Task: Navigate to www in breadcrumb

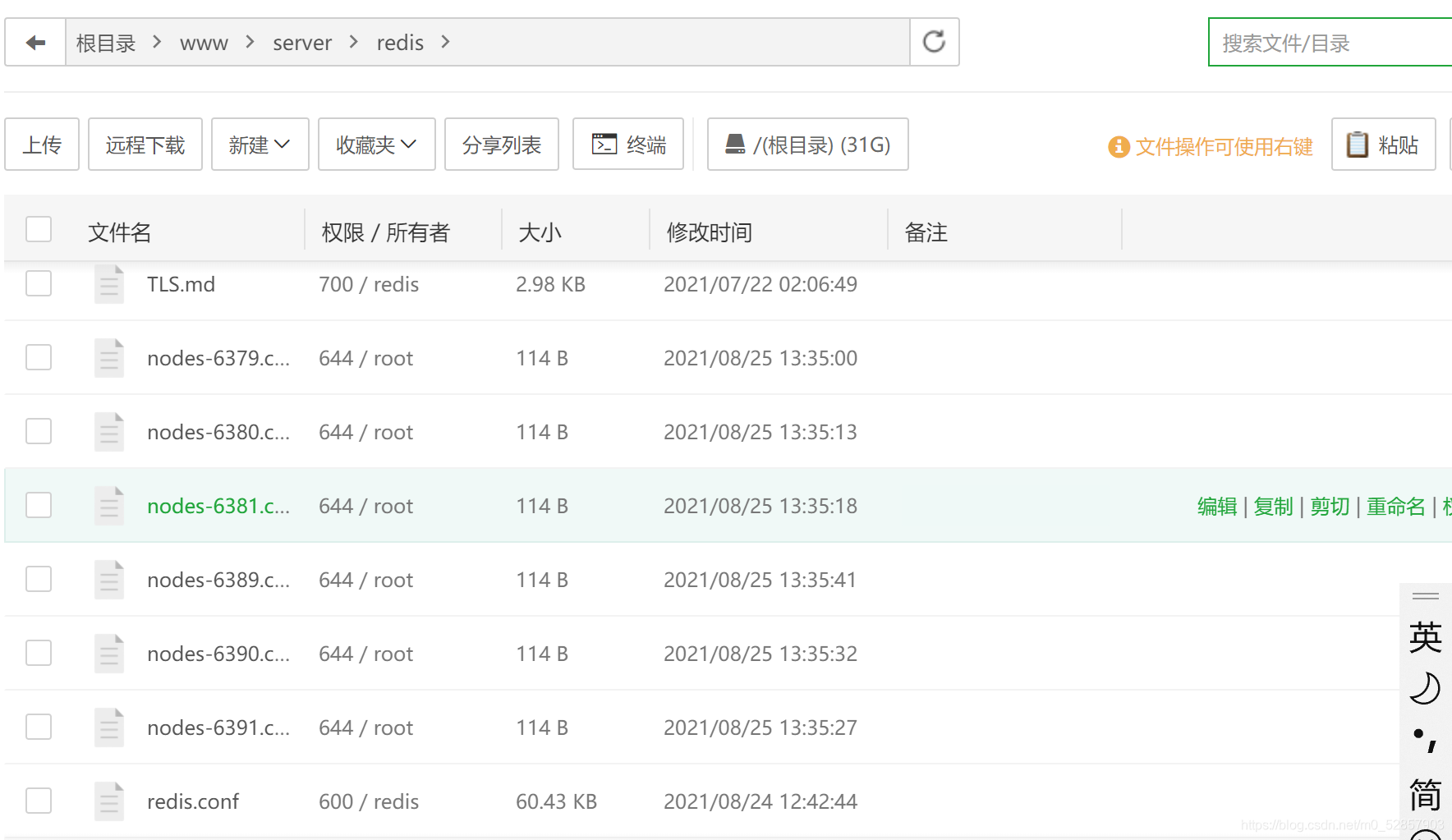Action: coord(204,43)
